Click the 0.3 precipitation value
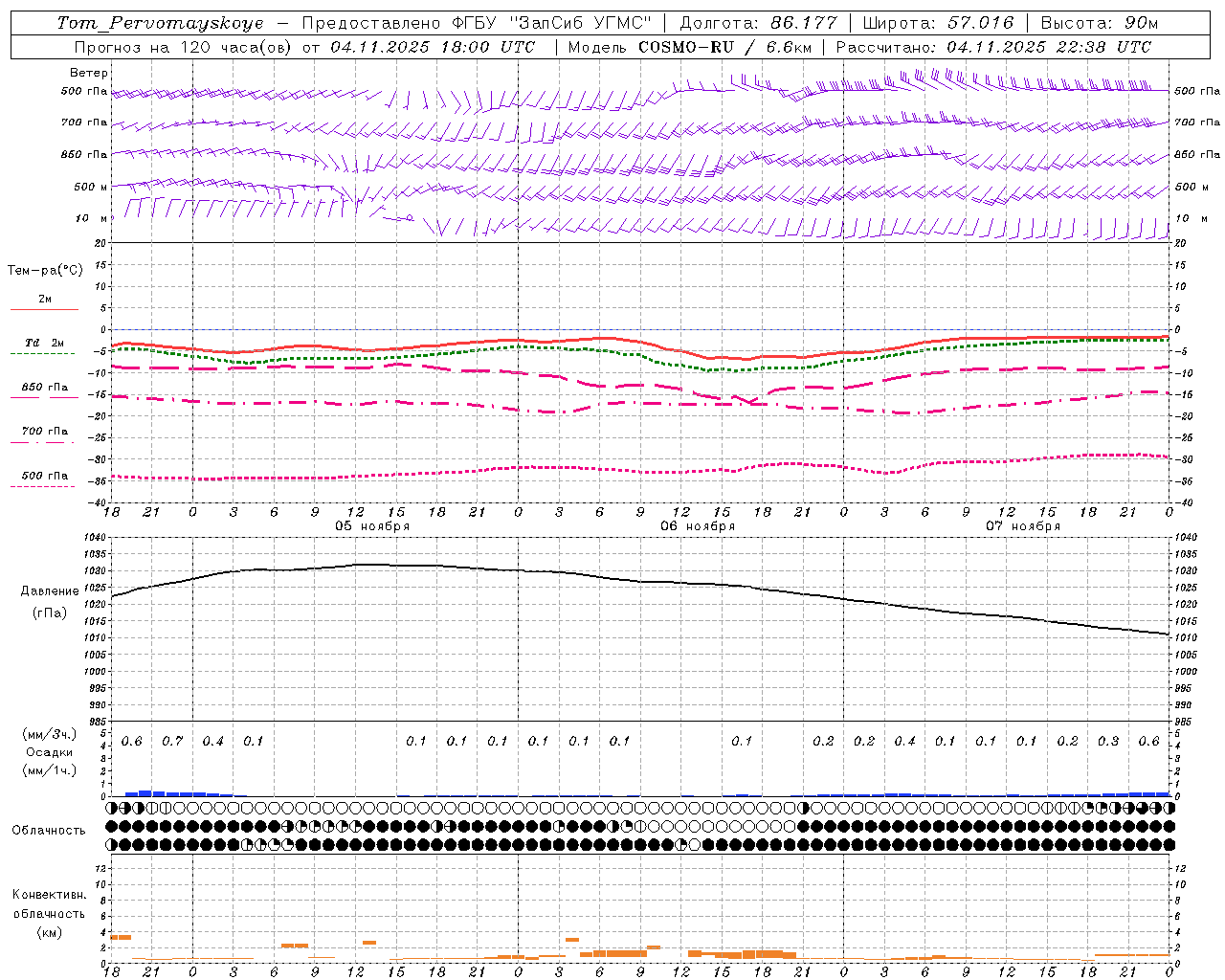The image size is (1225, 980). [x=1108, y=742]
